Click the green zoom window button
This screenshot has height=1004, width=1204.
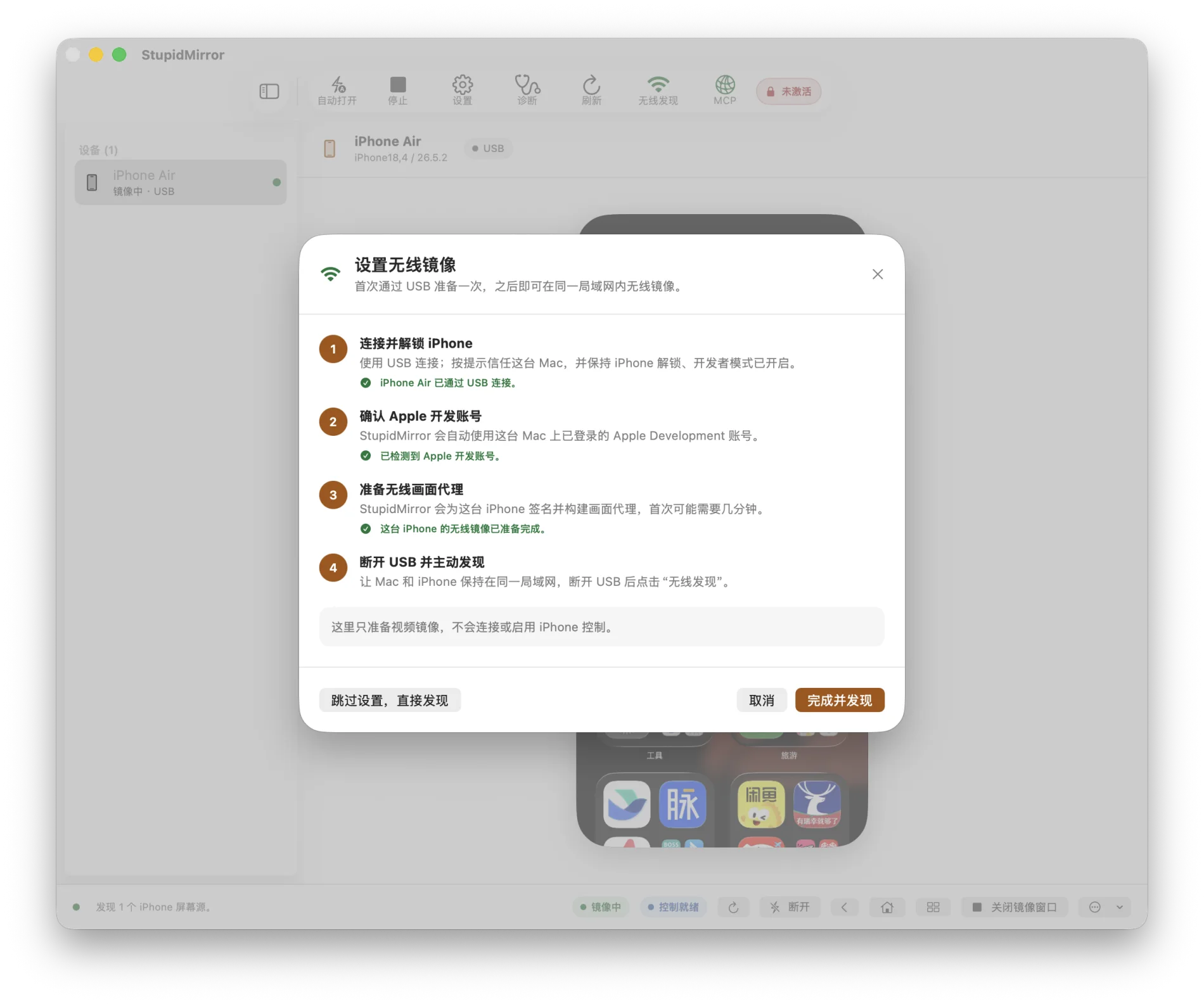[119, 55]
